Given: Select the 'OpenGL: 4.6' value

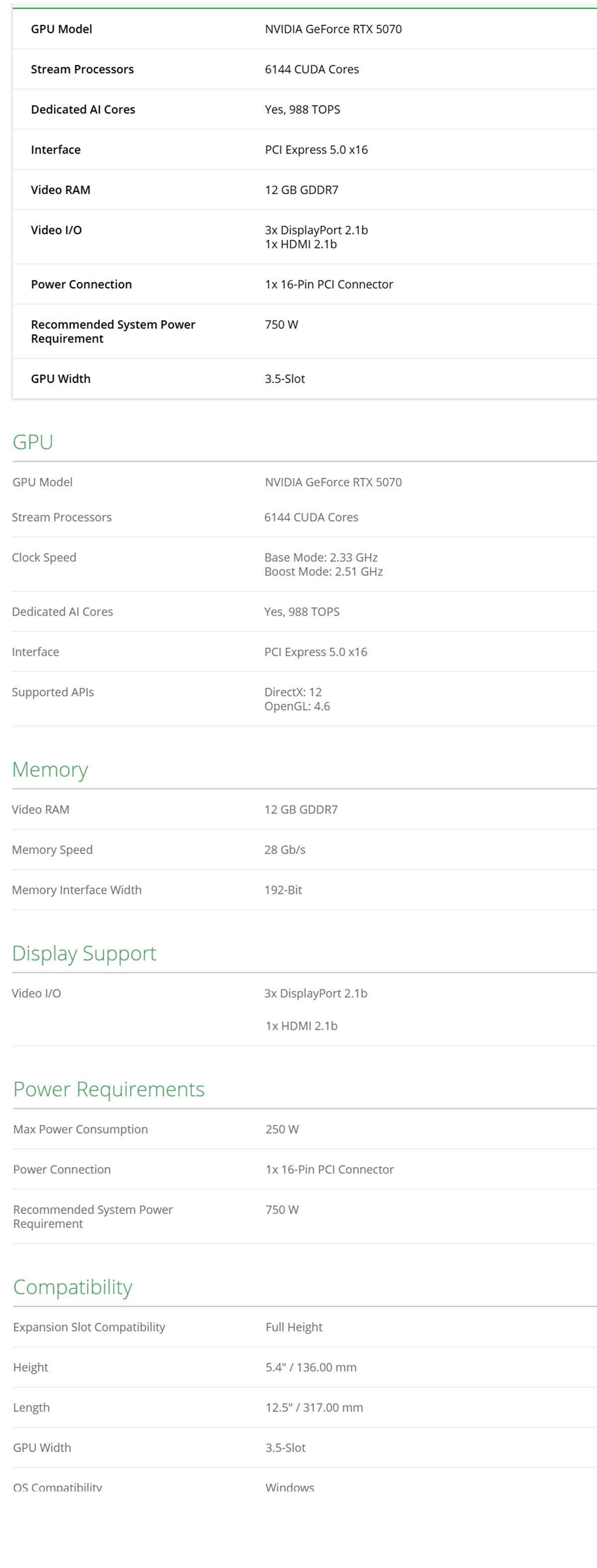Looking at the screenshot, I should (297, 706).
